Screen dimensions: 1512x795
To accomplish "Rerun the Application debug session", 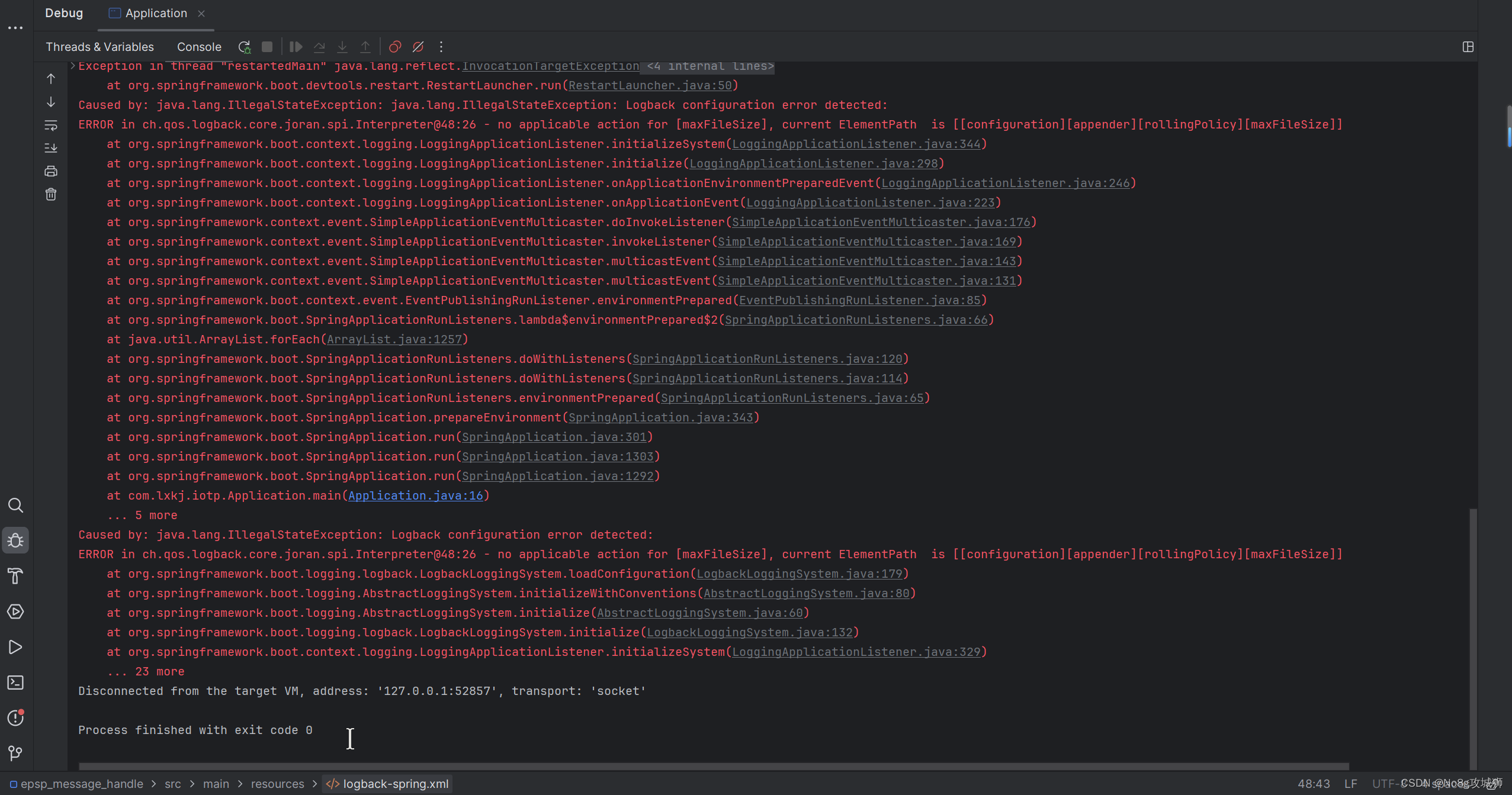I will tap(244, 47).
